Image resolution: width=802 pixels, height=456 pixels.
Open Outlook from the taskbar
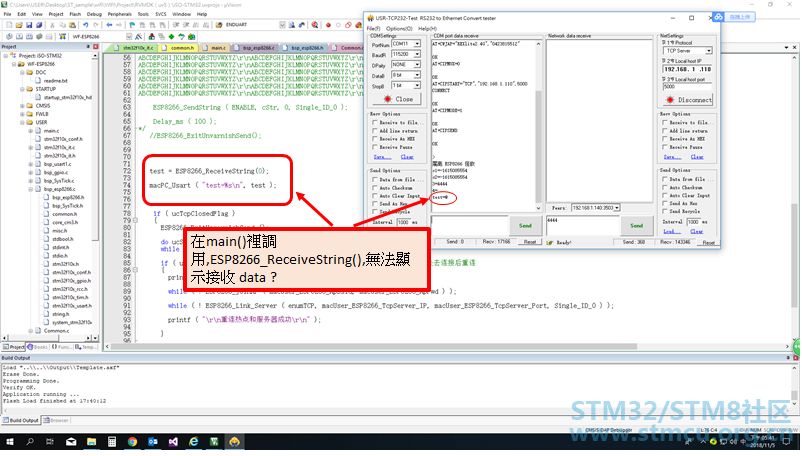click(153, 442)
